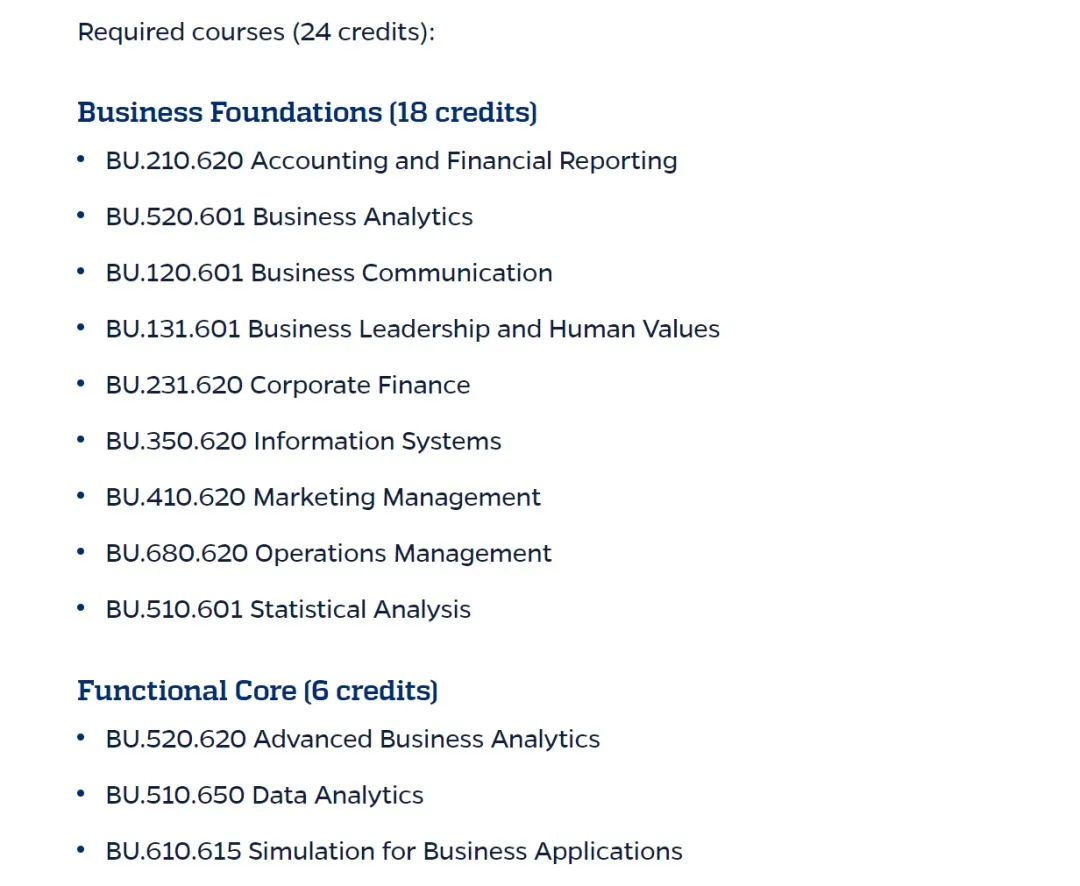Click the Functional Core (6 credits) heading
The height and width of the screenshot is (886, 1080).
click(257, 691)
